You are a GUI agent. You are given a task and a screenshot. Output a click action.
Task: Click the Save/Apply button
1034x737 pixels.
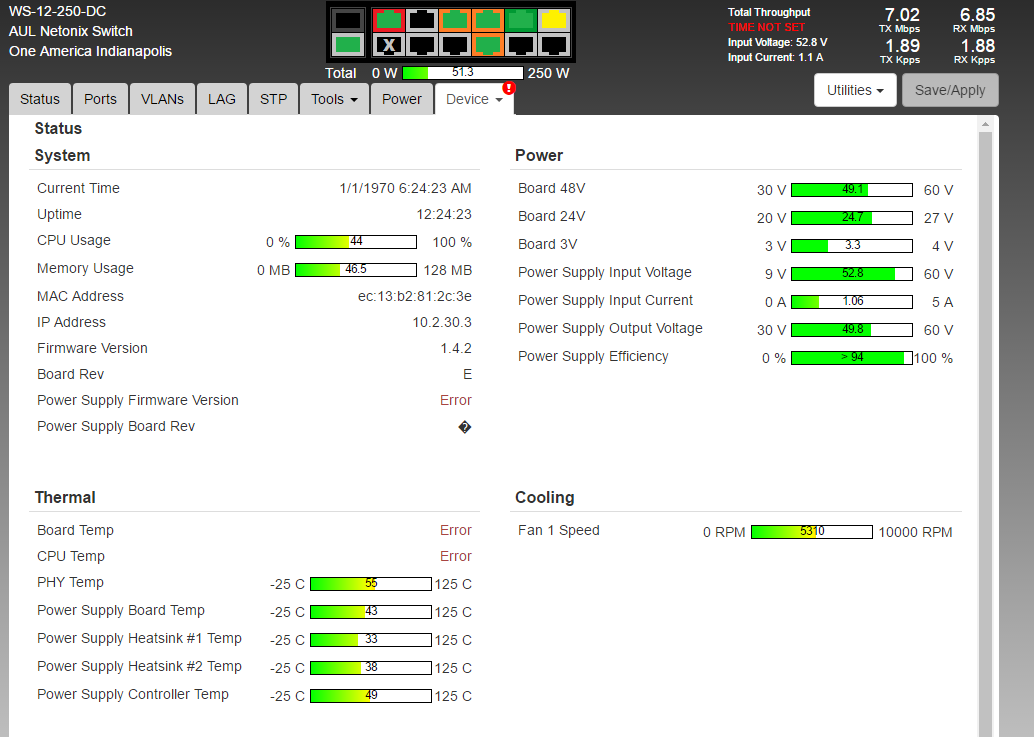950,90
